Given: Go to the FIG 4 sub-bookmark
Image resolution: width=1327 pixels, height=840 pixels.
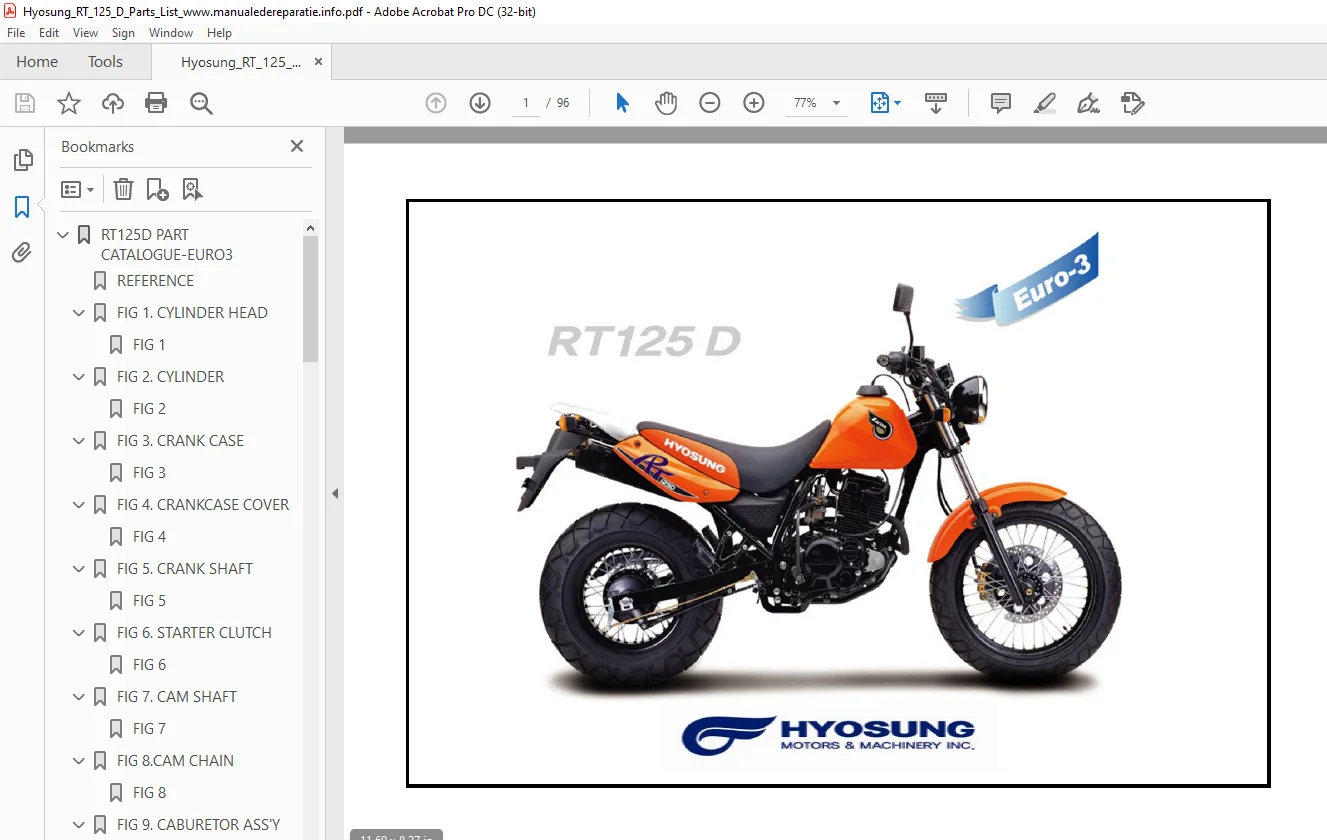Looking at the screenshot, I should point(149,537).
